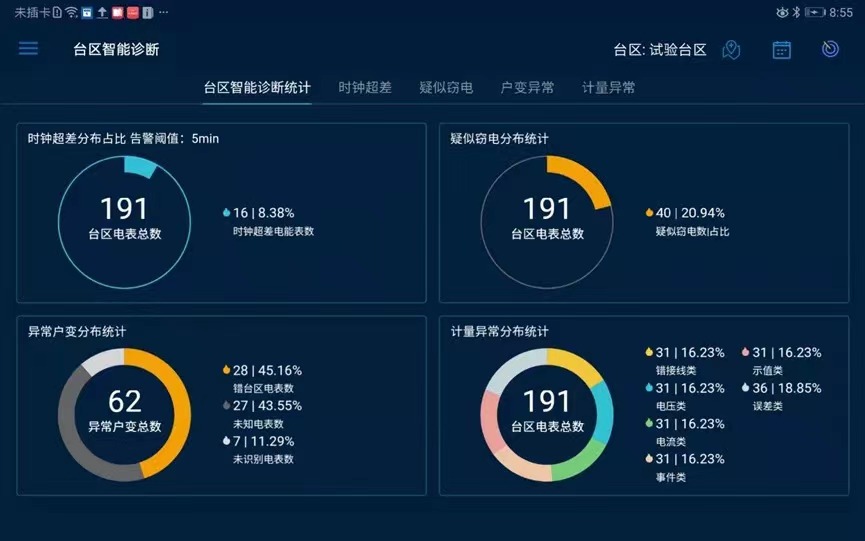Open the hamburger navigation menu
865x541 pixels.
[x=28, y=49]
